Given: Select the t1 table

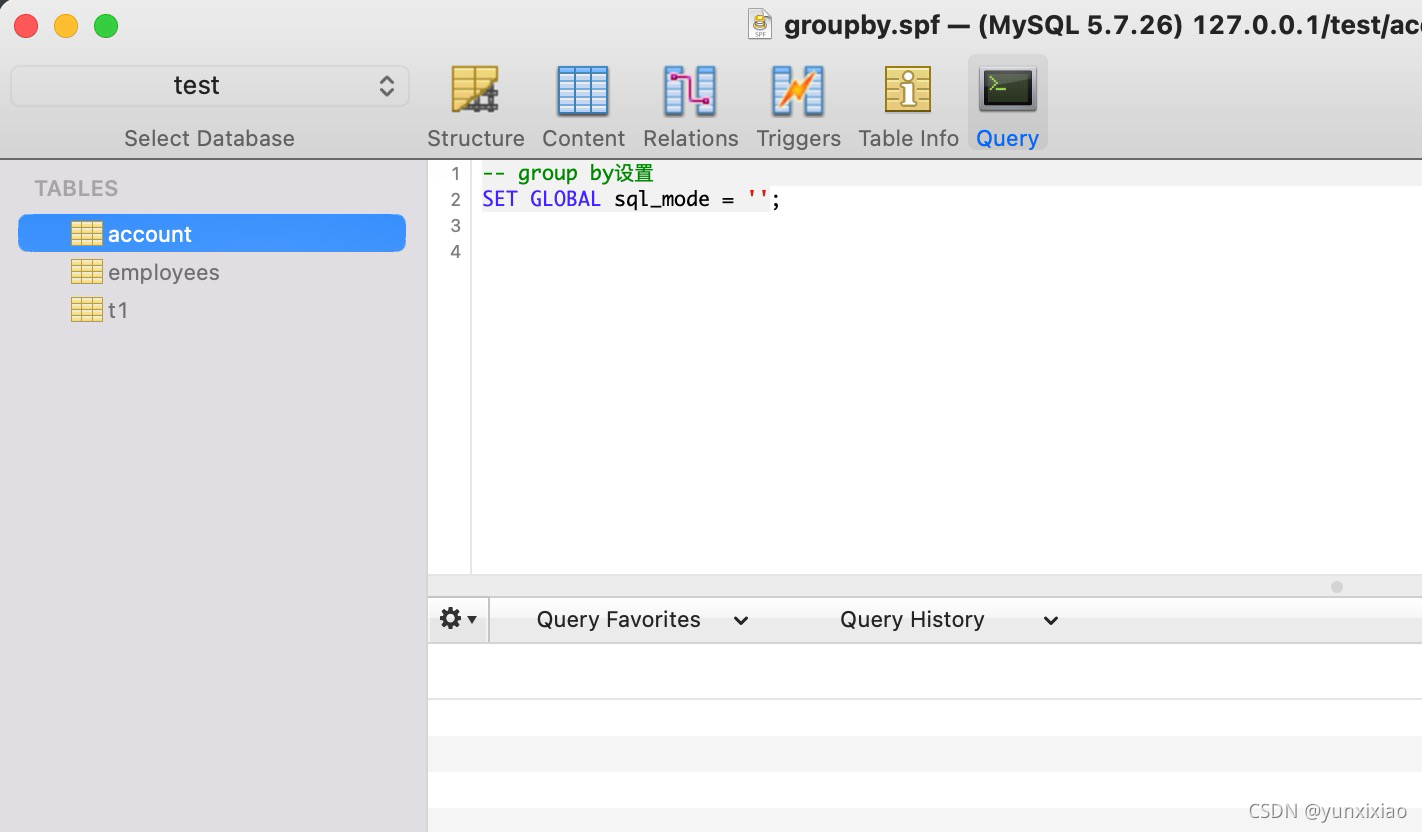Looking at the screenshot, I should pyautogui.click(x=118, y=310).
